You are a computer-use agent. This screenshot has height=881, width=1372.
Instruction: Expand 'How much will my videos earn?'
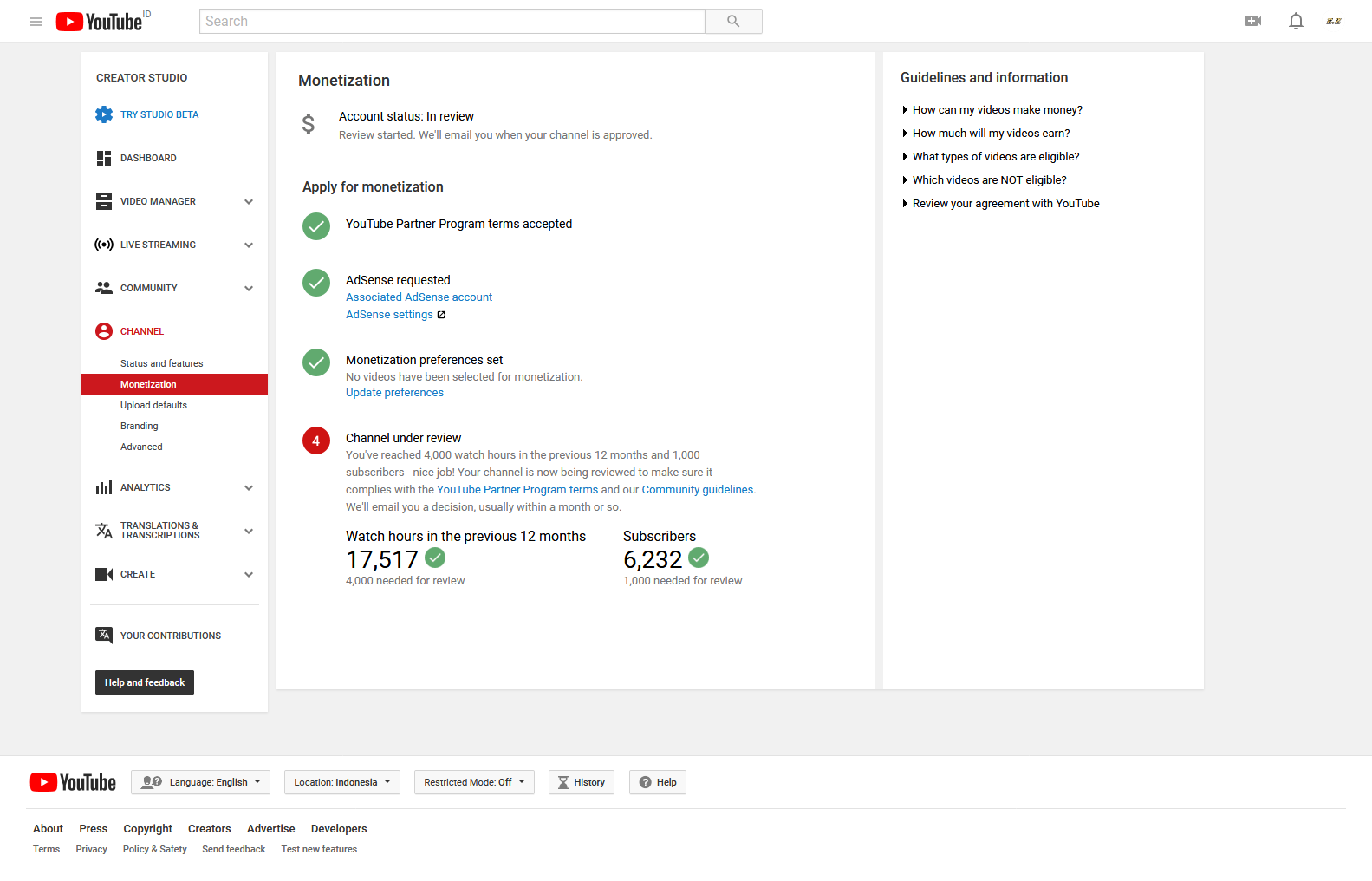pyautogui.click(x=986, y=134)
